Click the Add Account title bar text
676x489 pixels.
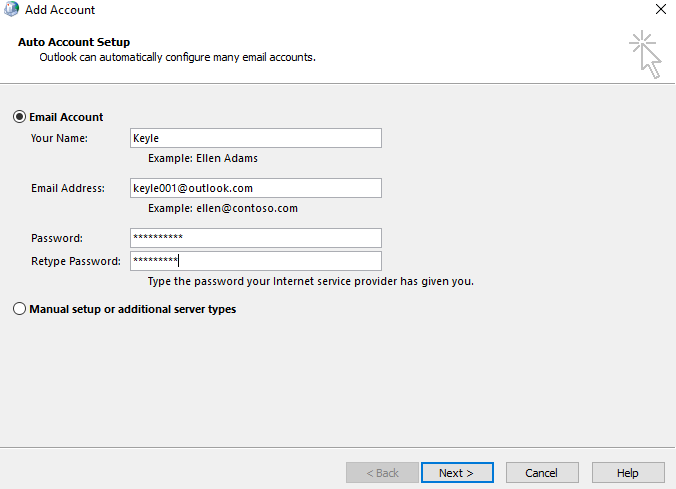pos(60,10)
